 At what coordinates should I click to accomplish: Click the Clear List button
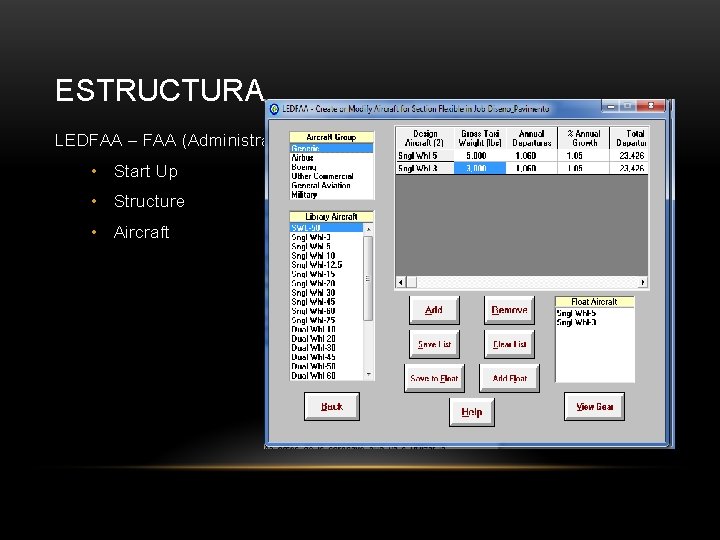(x=509, y=344)
